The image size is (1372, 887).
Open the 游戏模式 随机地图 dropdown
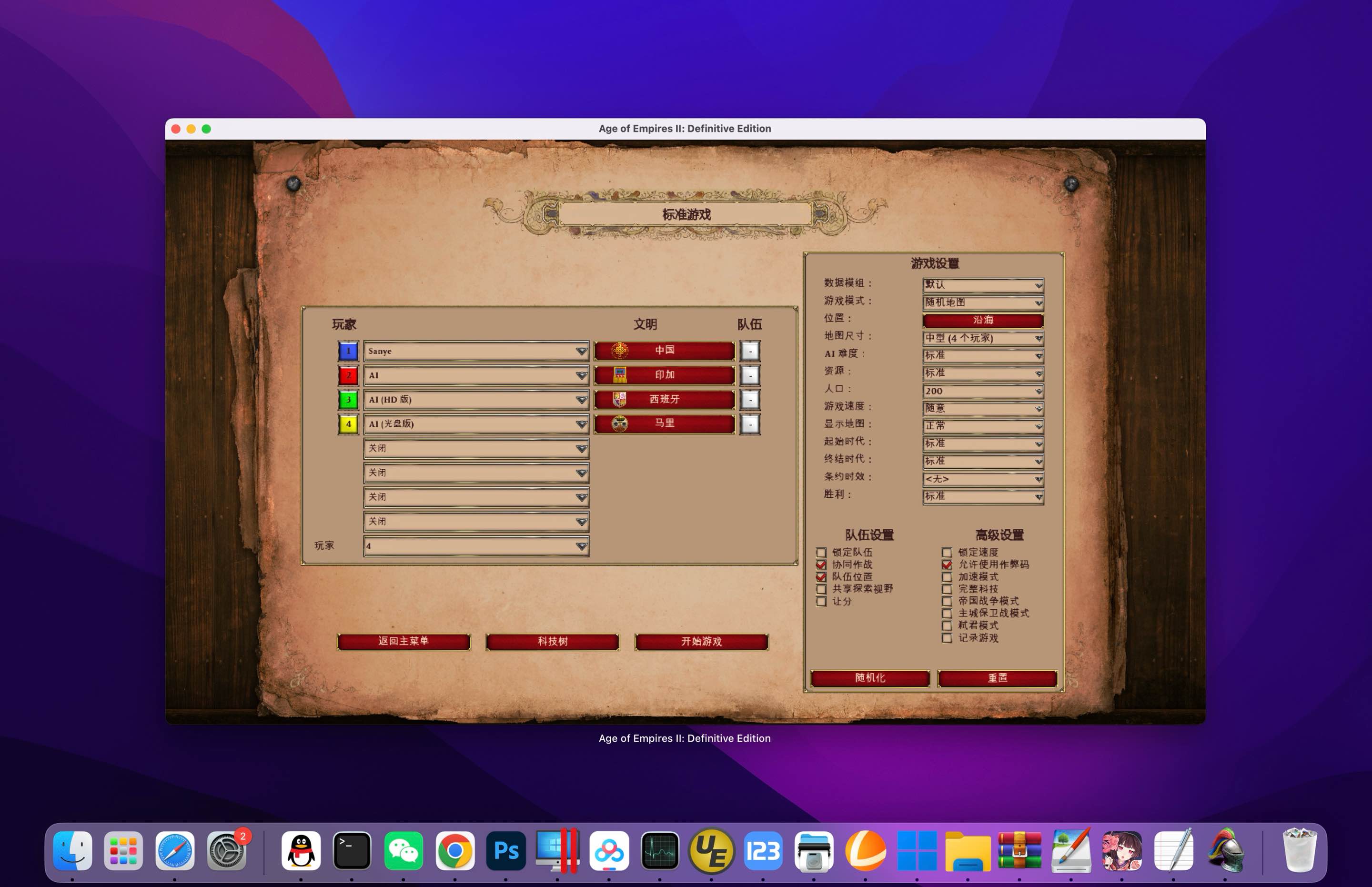tap(983, 302)
